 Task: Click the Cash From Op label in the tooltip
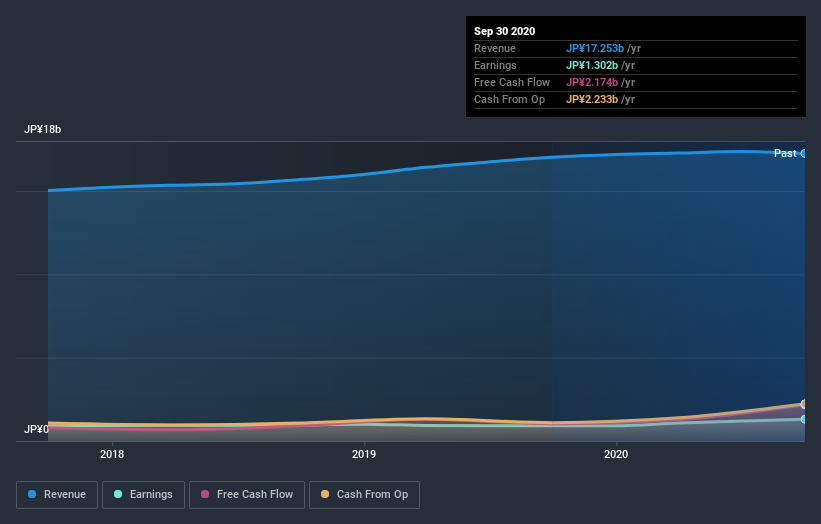click(x=509, y=99)
